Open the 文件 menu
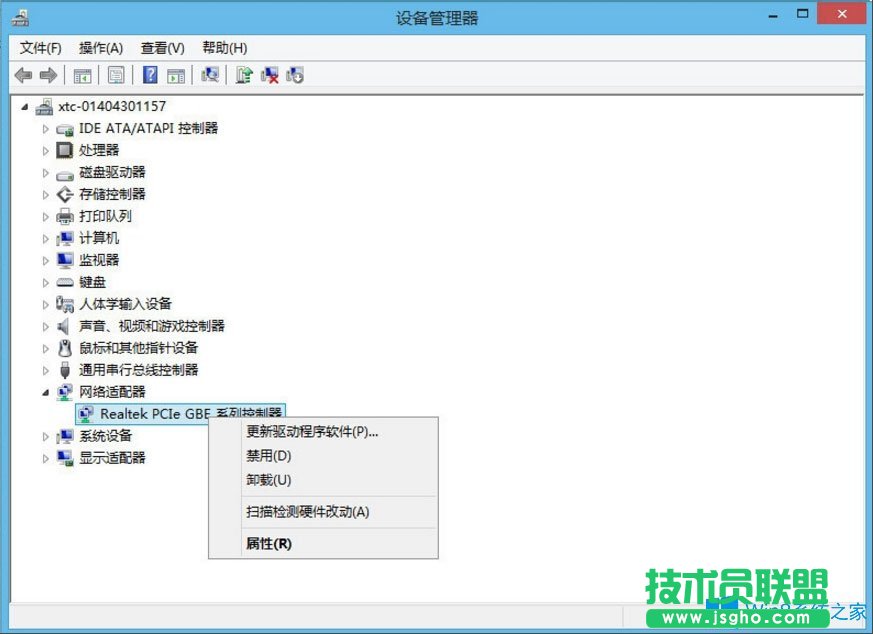This screenshot has height=634, width=873. (x=38, y=47)
